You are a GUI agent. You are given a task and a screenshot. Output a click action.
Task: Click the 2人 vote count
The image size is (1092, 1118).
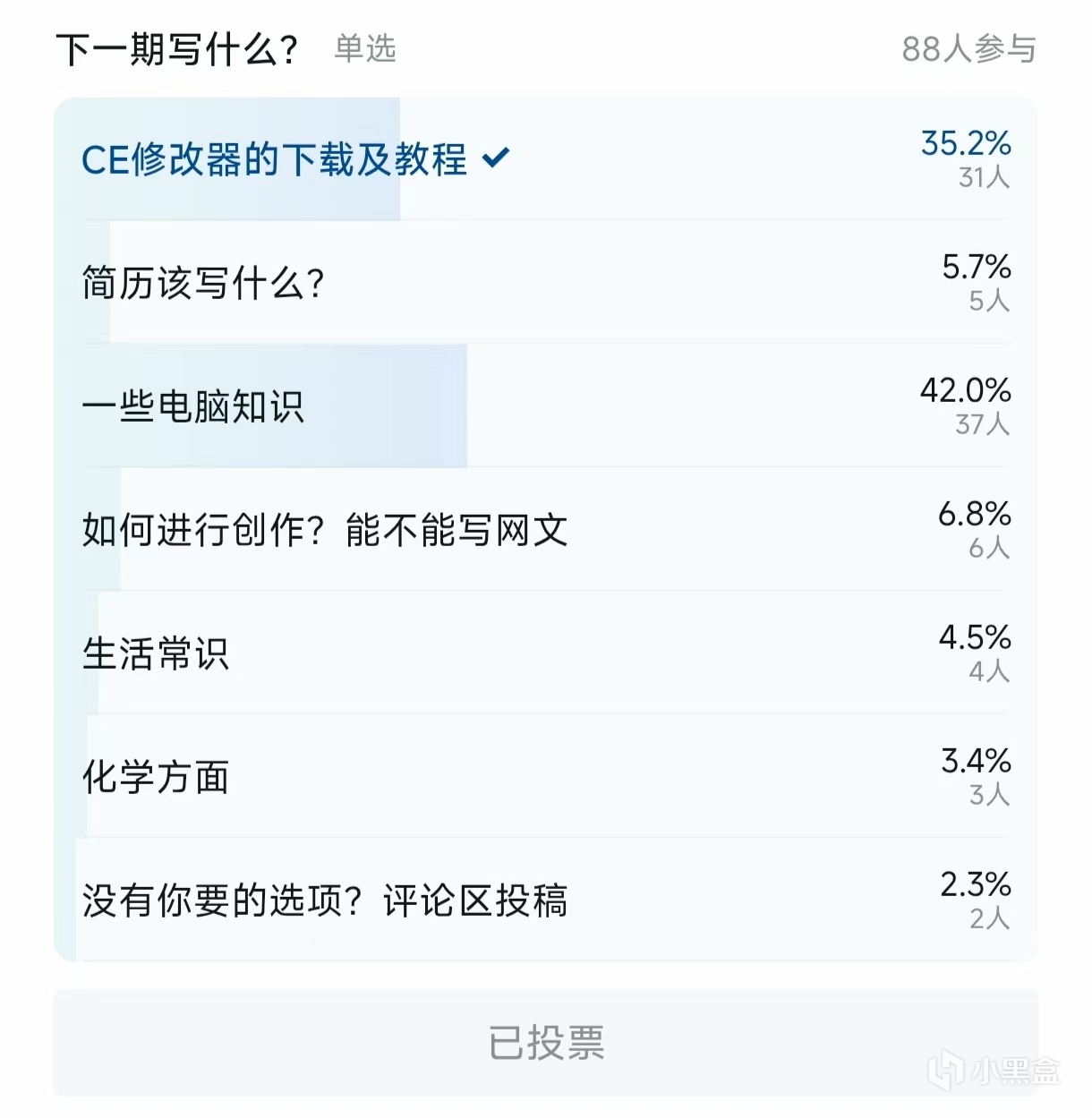coord(990,918)
